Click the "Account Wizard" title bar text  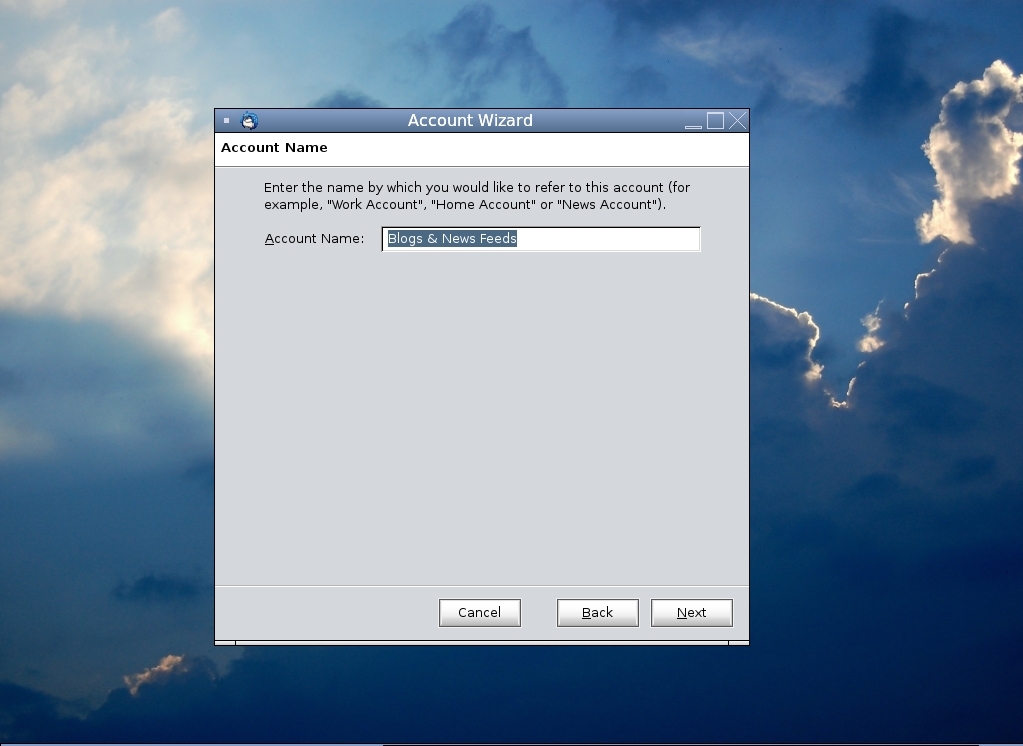pyautogui.click(x=470, y=121)
